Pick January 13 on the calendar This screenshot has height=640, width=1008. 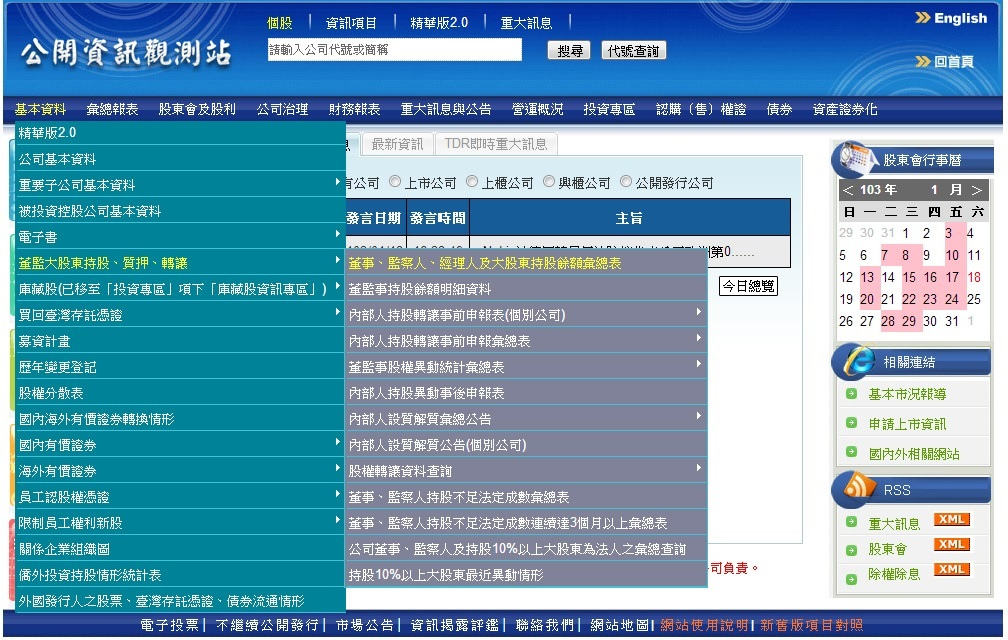pyautogui.click(x=867, y=277)
